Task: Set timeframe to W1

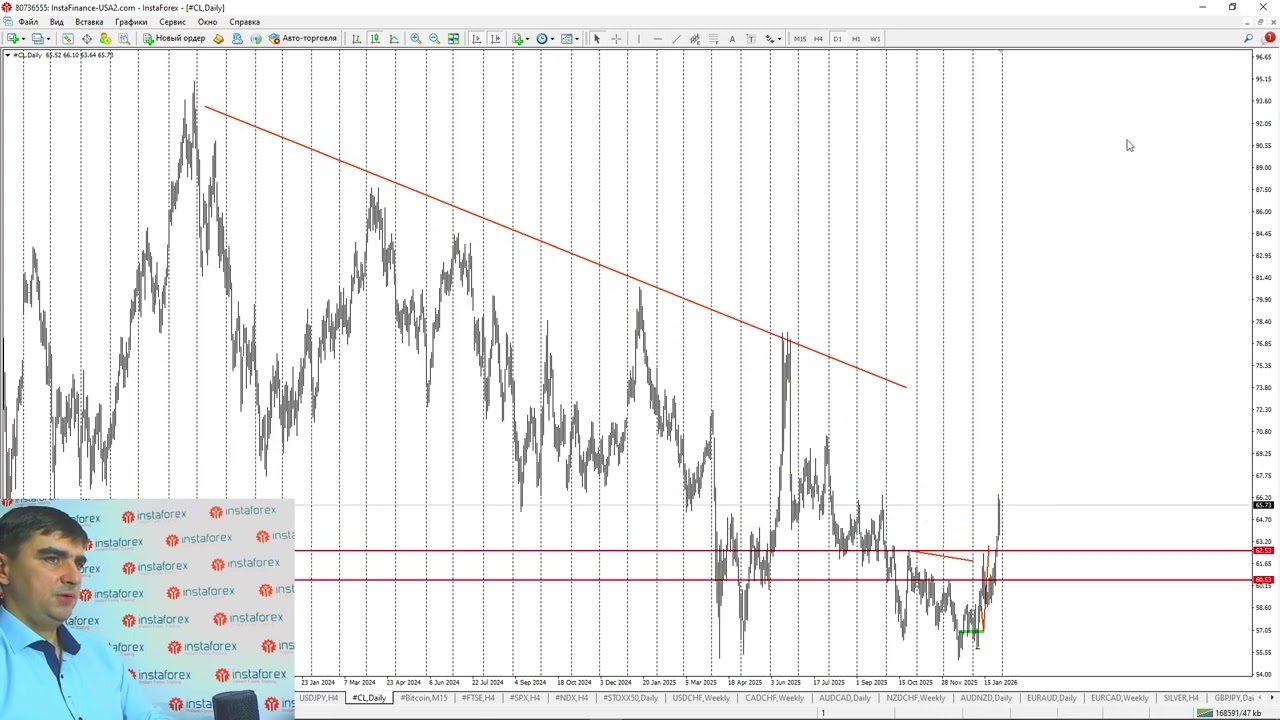Action: coord(875,39)
